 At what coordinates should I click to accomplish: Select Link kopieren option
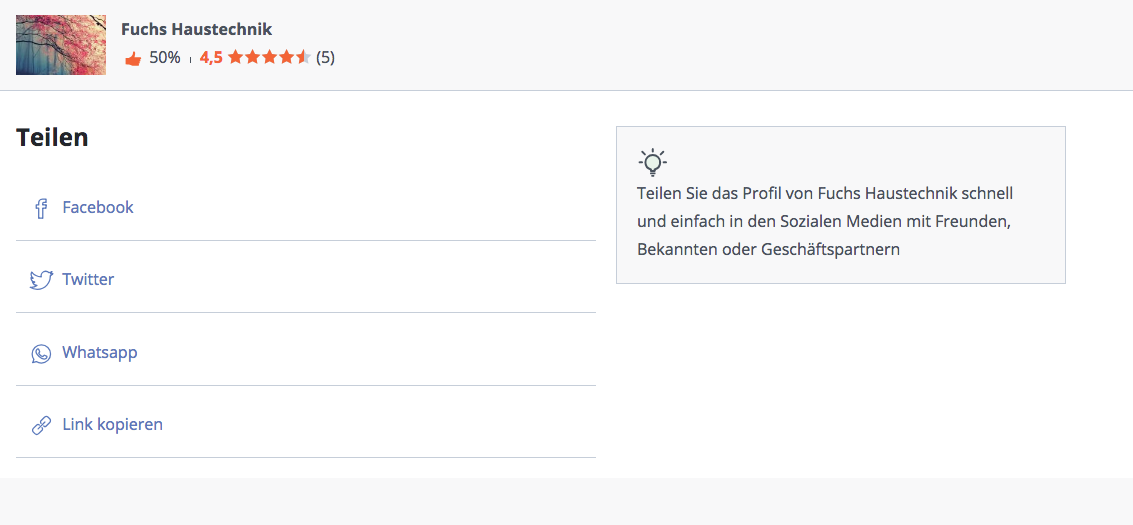tap(112, 425)
